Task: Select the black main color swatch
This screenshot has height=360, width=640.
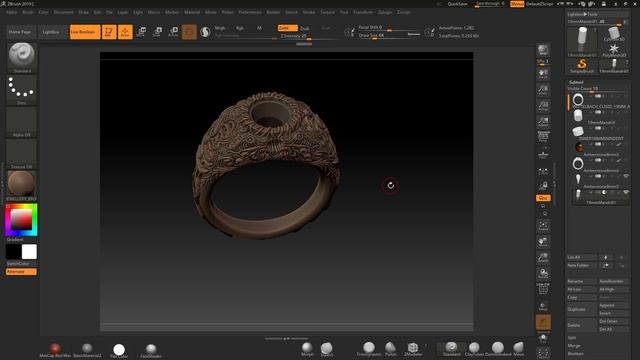Action: pyautogui.click(x=13, y=252)
